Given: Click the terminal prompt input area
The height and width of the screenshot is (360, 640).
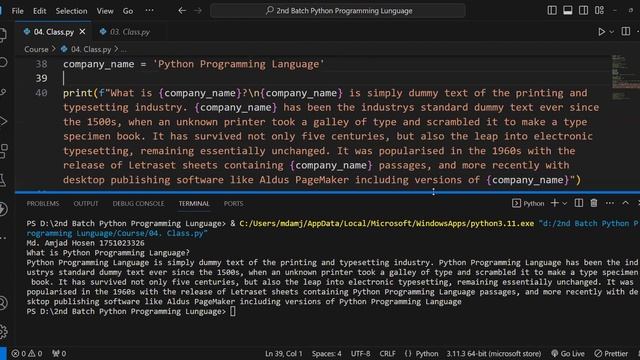Looking at the screenshot, I should click(233, 311).
